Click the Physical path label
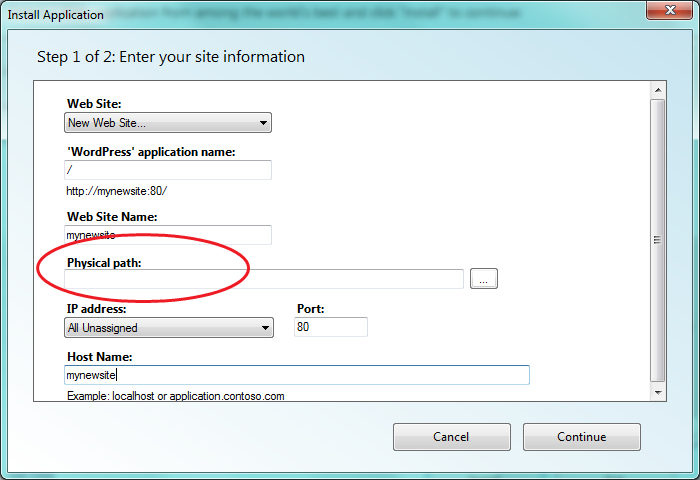Screen dimensions: 700x480 click(104, 263)
